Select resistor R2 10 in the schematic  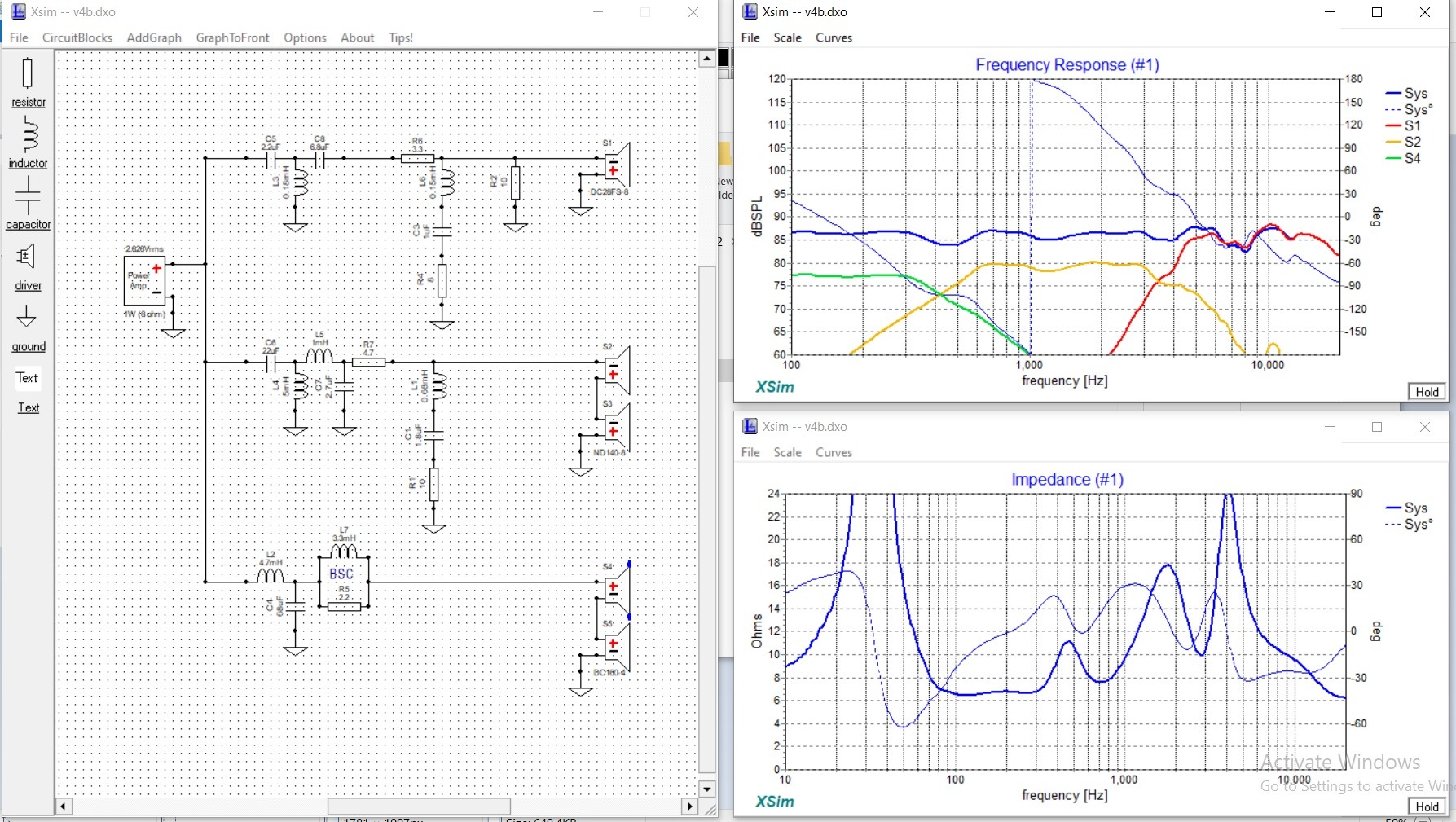[515, 182]
